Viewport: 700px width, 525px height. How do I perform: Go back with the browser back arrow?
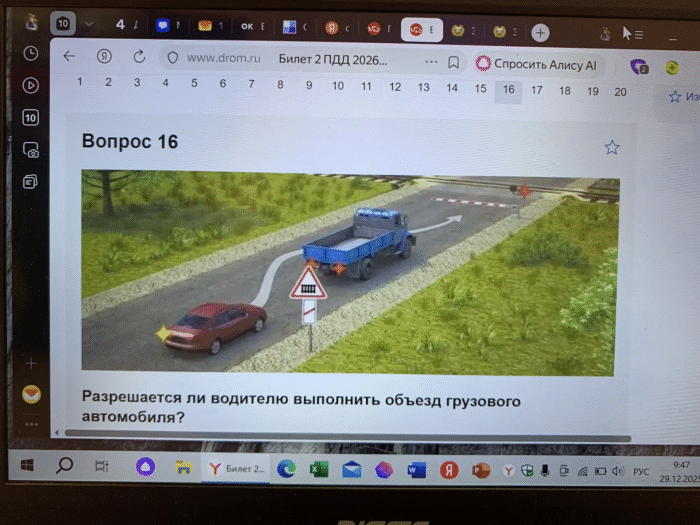pos(69,56)
